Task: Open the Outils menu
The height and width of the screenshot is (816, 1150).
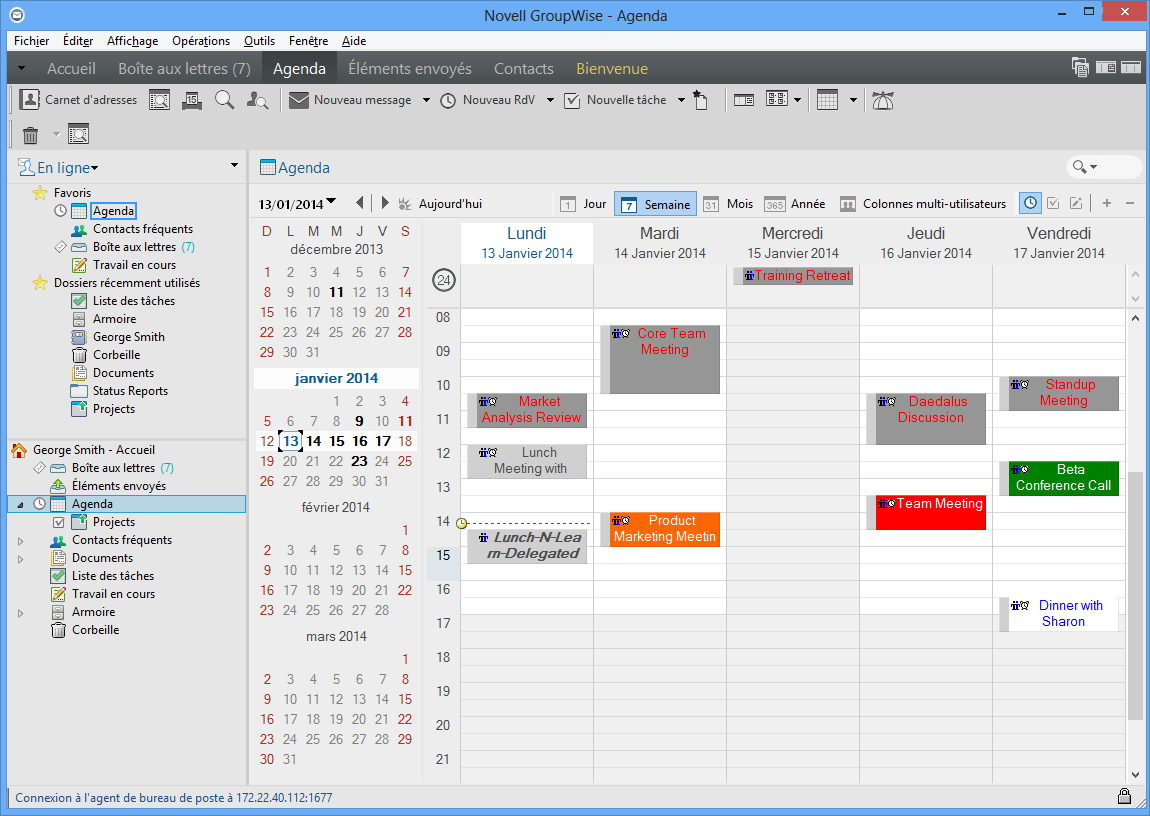Action: point(259,41)
